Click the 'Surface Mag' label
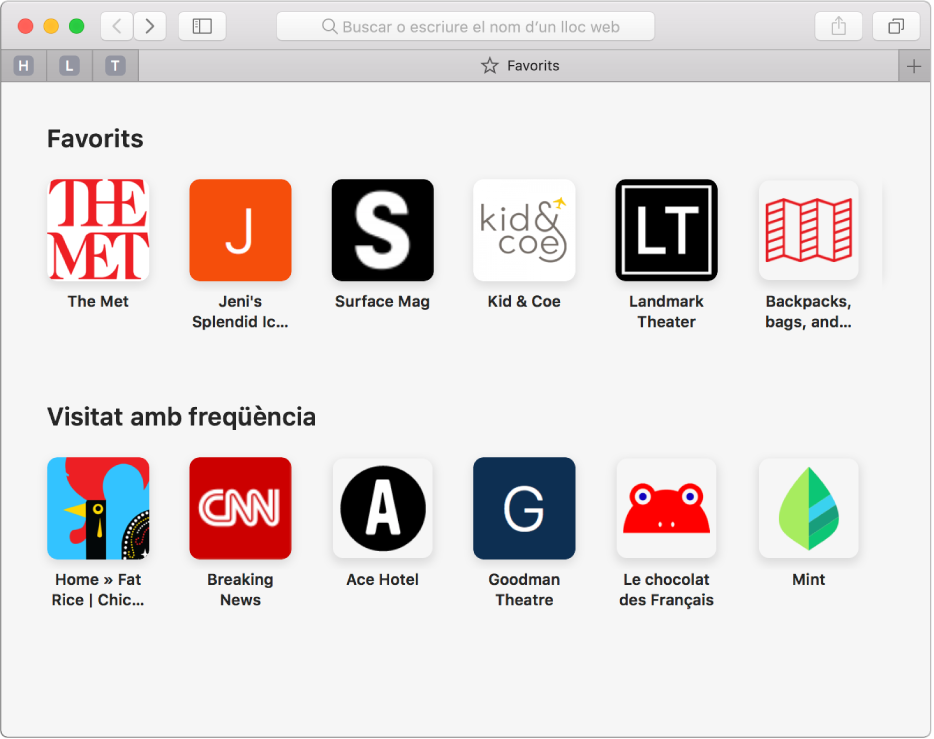The height and width of the screenshot is (739, 934). [x=382, y=301]
